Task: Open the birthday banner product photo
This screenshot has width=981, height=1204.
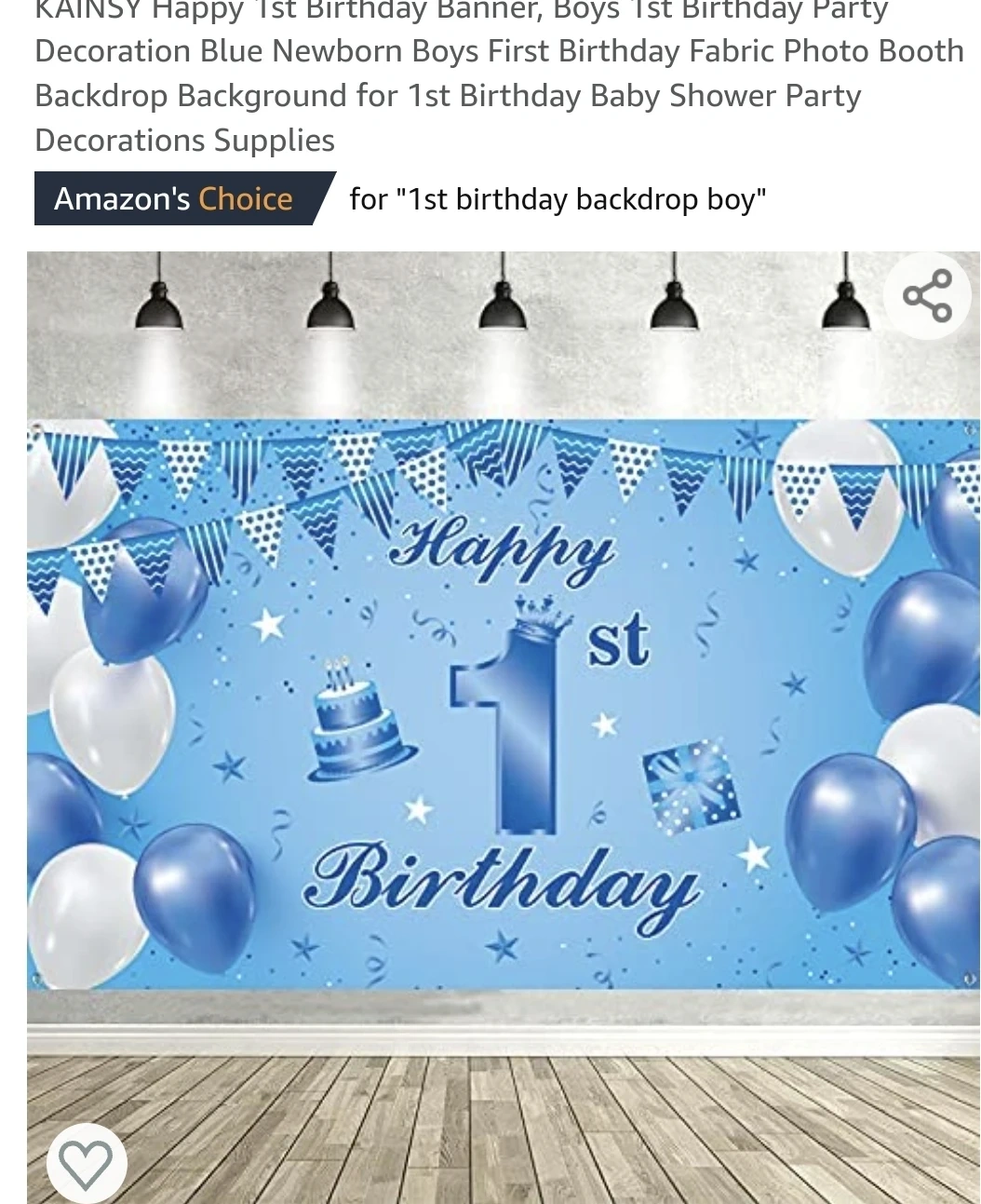Action: click(503, 727)
